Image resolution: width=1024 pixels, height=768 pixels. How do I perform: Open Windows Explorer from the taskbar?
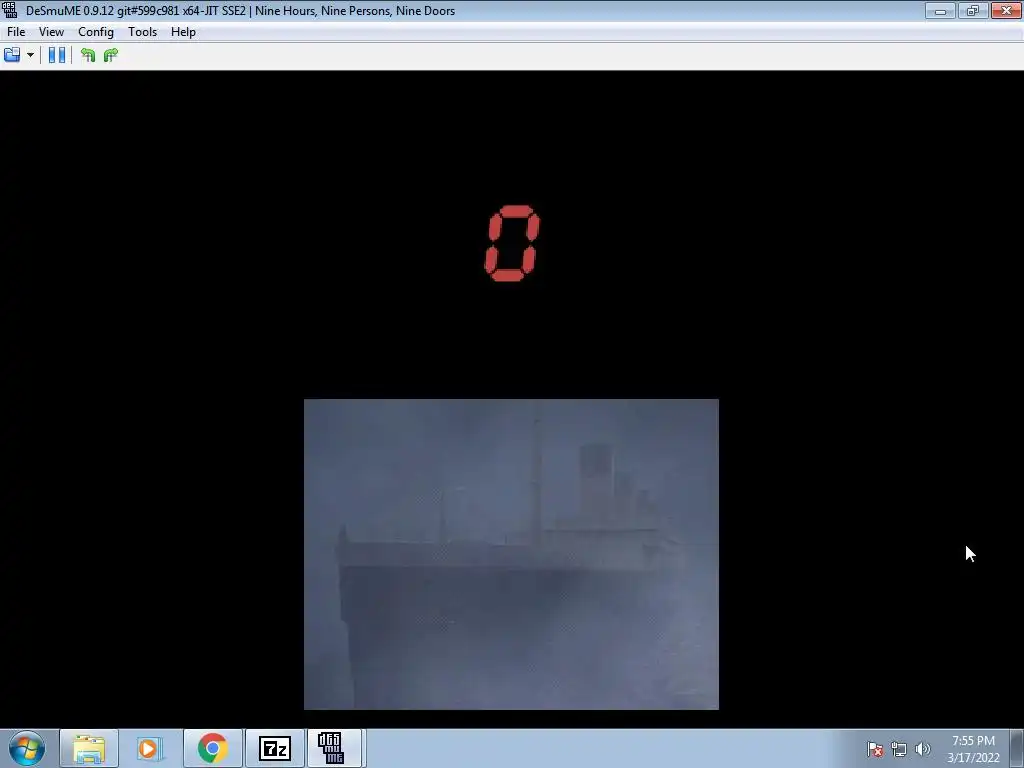(89, 748)
